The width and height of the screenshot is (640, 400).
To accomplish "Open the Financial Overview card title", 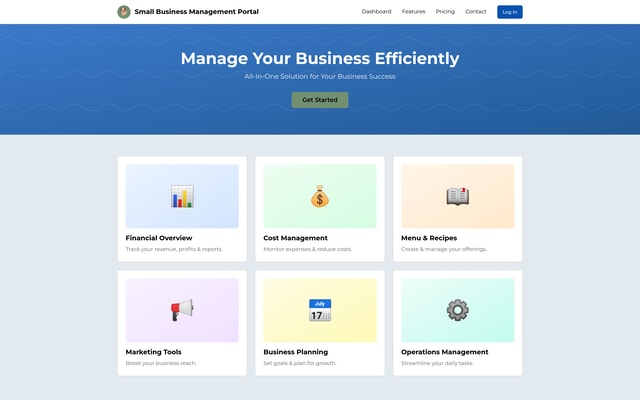I will 159,238.
